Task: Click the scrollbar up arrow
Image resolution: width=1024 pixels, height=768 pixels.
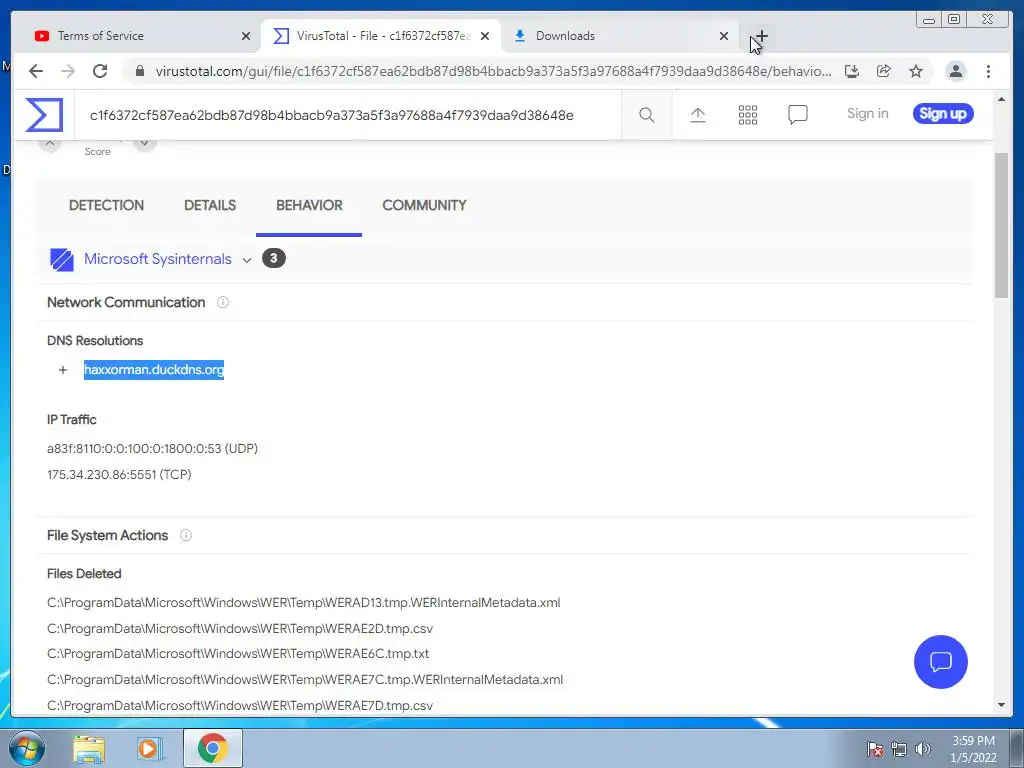Action: pos(1001,99)
